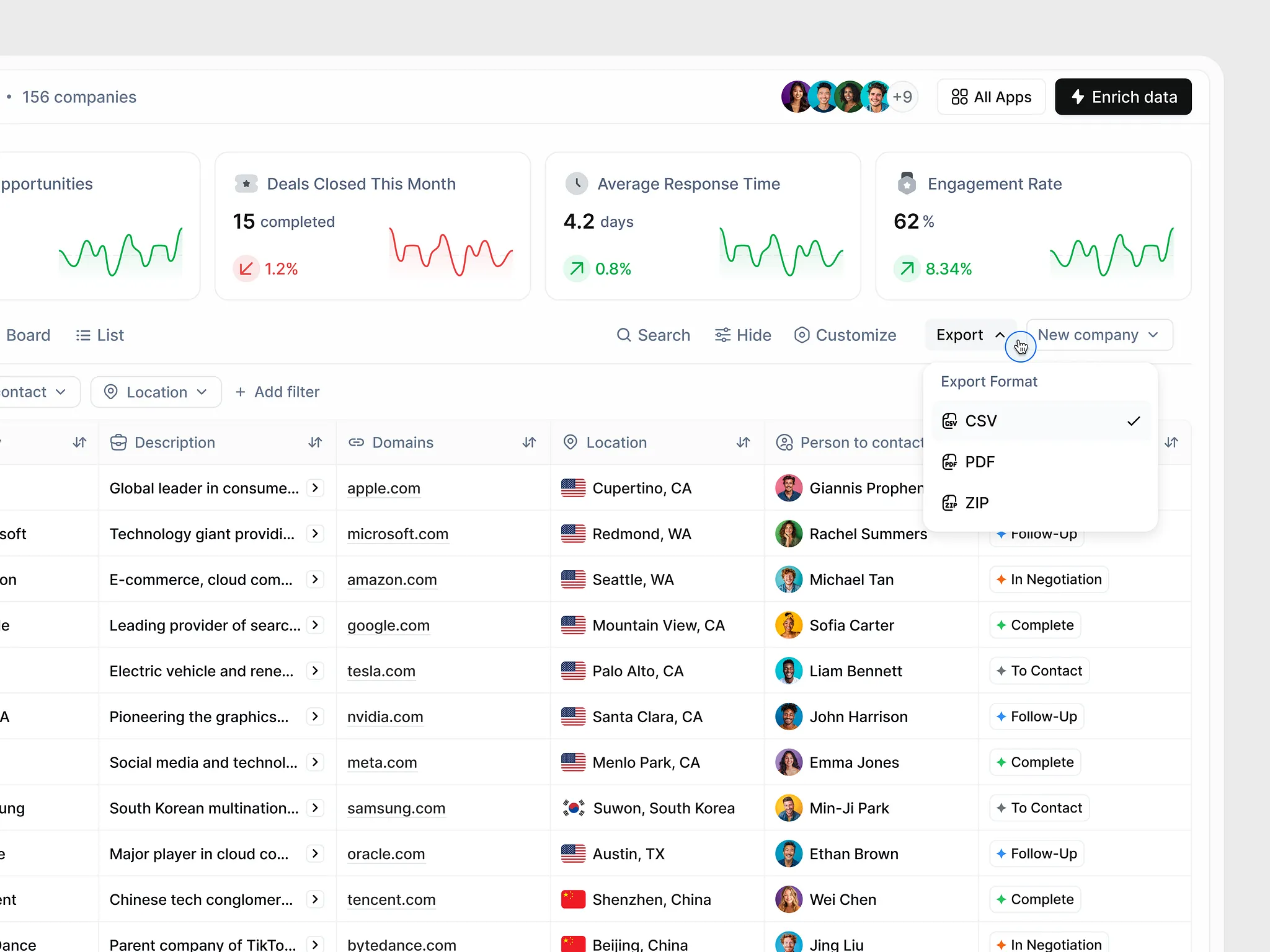Choose PDF export format
1270x952 pixels.
(1041, 462)
